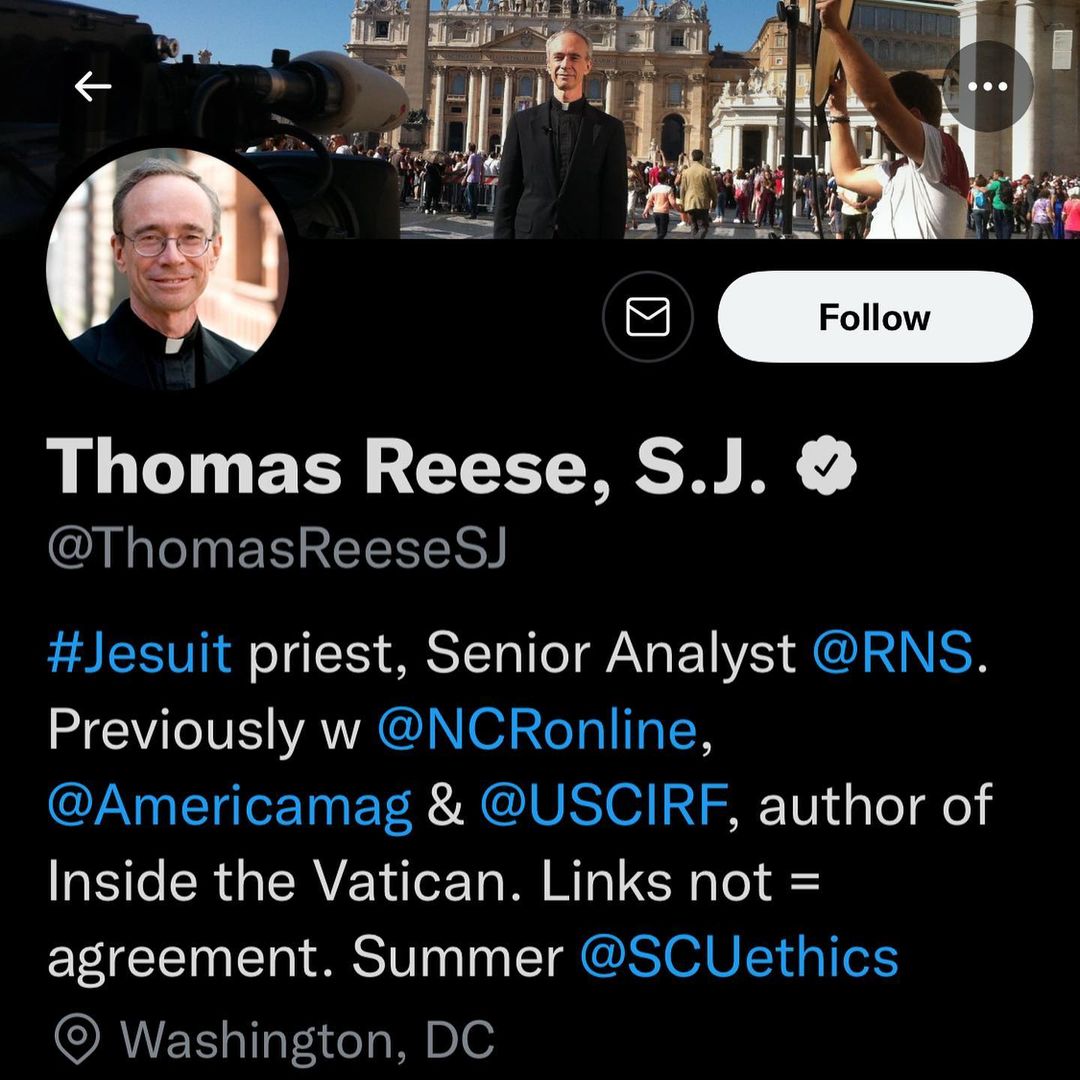The width and height of the screenshot is (1080, 1080).
Task: Open the #Jesuit hashtag link
Action: pos(139,654)
